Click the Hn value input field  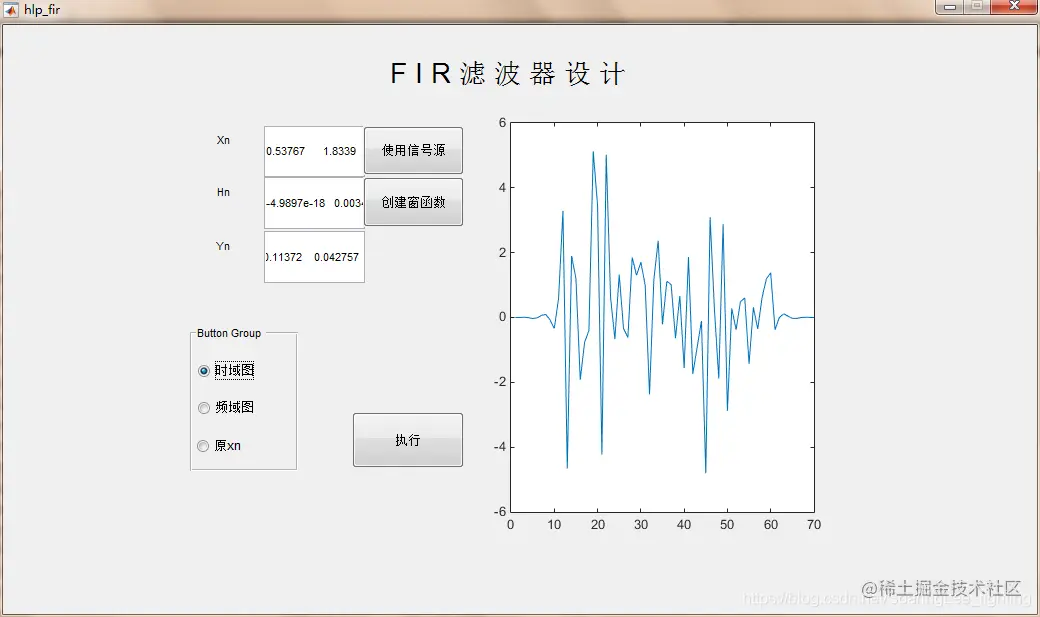click(x=314, y=203)
